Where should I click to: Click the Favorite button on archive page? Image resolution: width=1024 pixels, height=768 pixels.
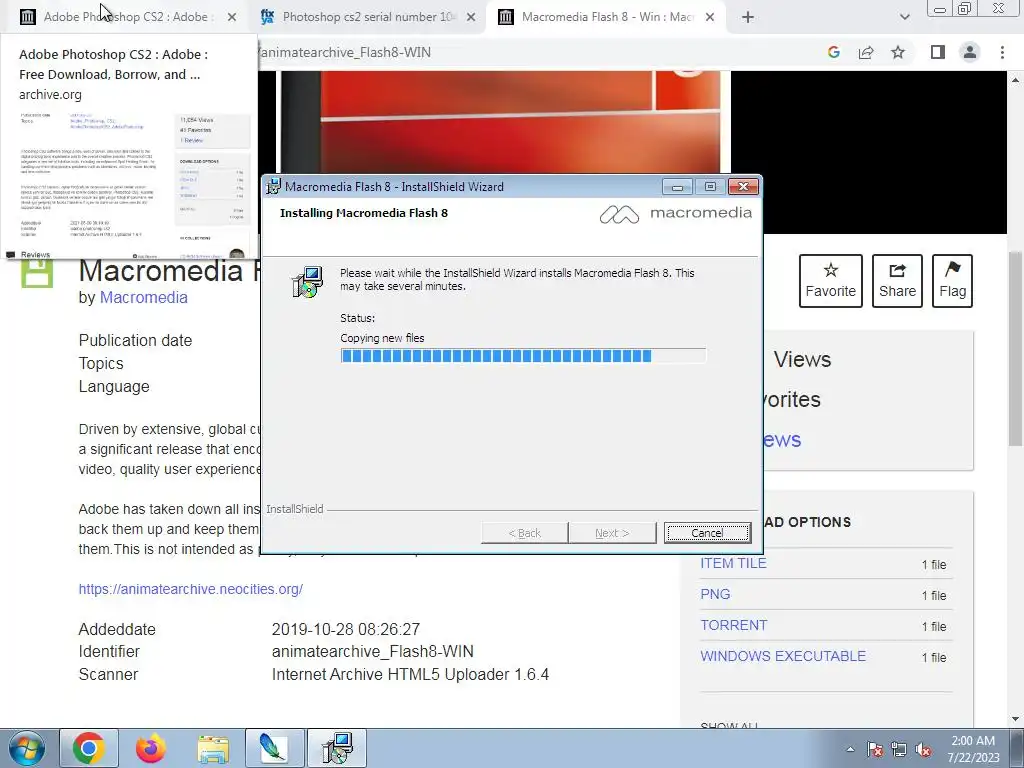click(x=831, y=281)
